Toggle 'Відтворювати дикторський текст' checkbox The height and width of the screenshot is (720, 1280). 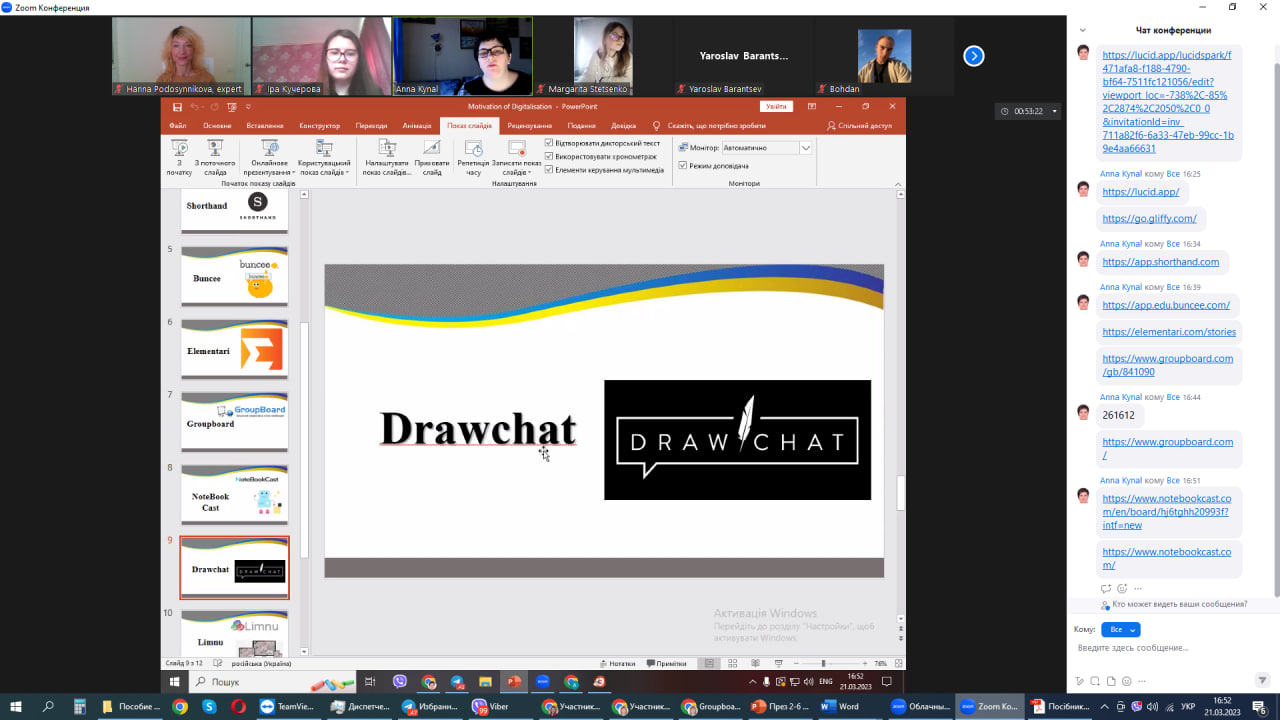[549, 143]
